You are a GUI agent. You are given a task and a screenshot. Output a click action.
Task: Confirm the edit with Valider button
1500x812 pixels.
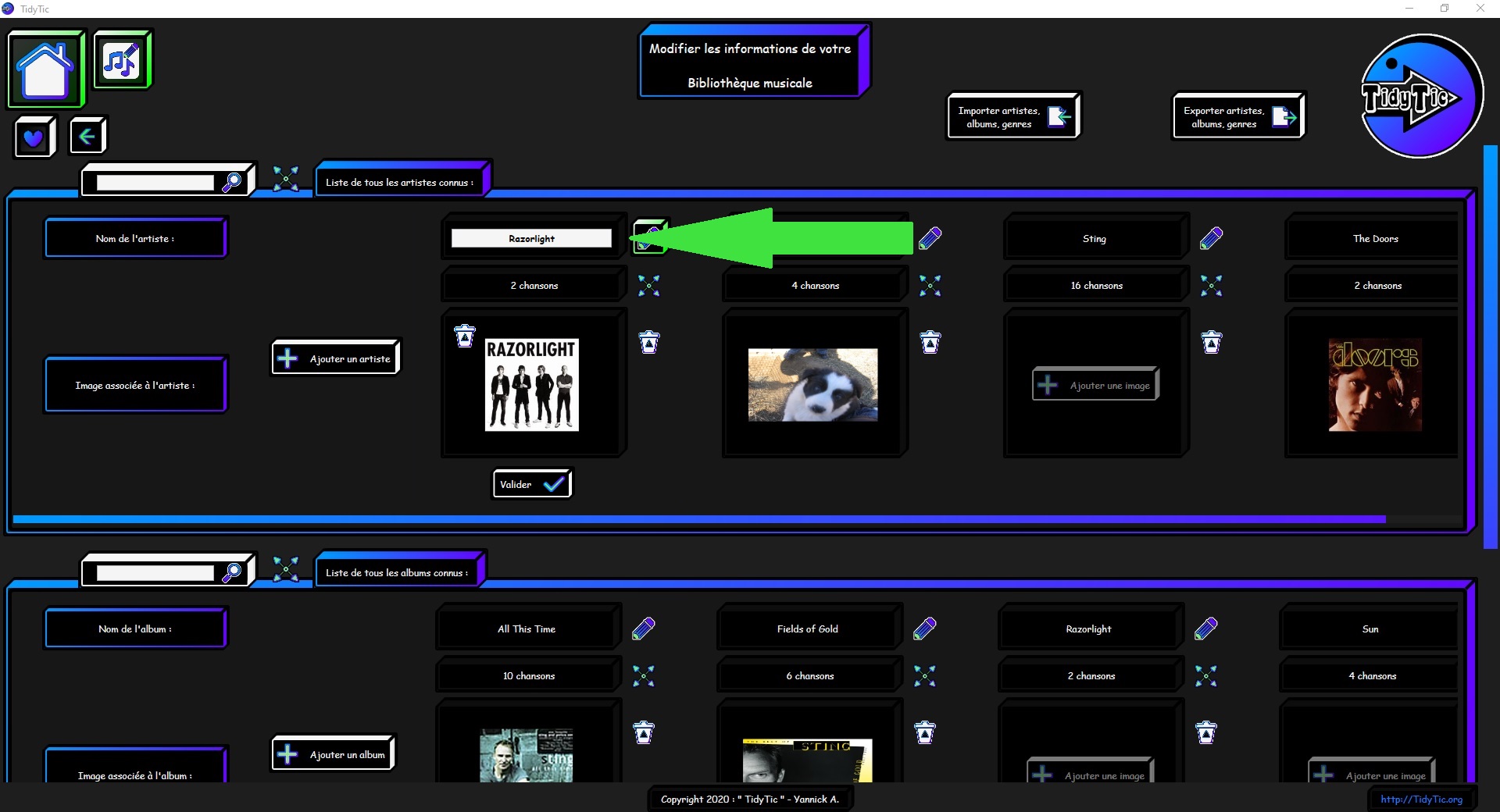click(532, 484)
